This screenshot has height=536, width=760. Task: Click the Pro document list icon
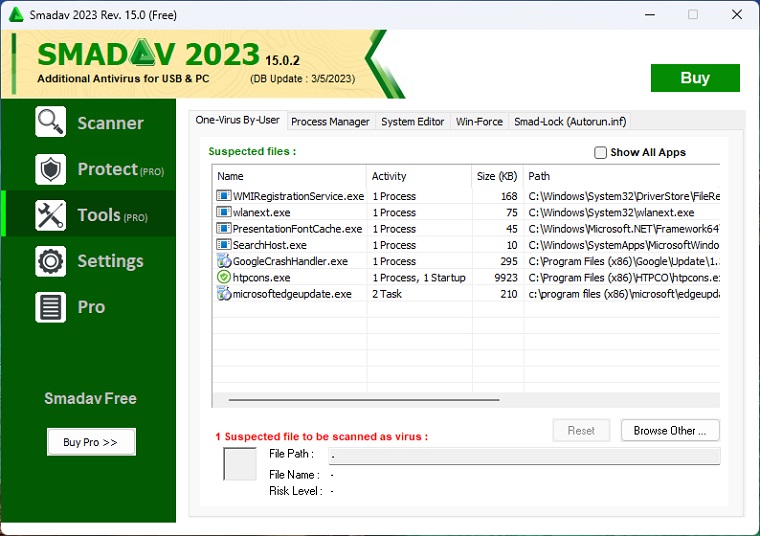pyautogui.click(x=50, y=307)
